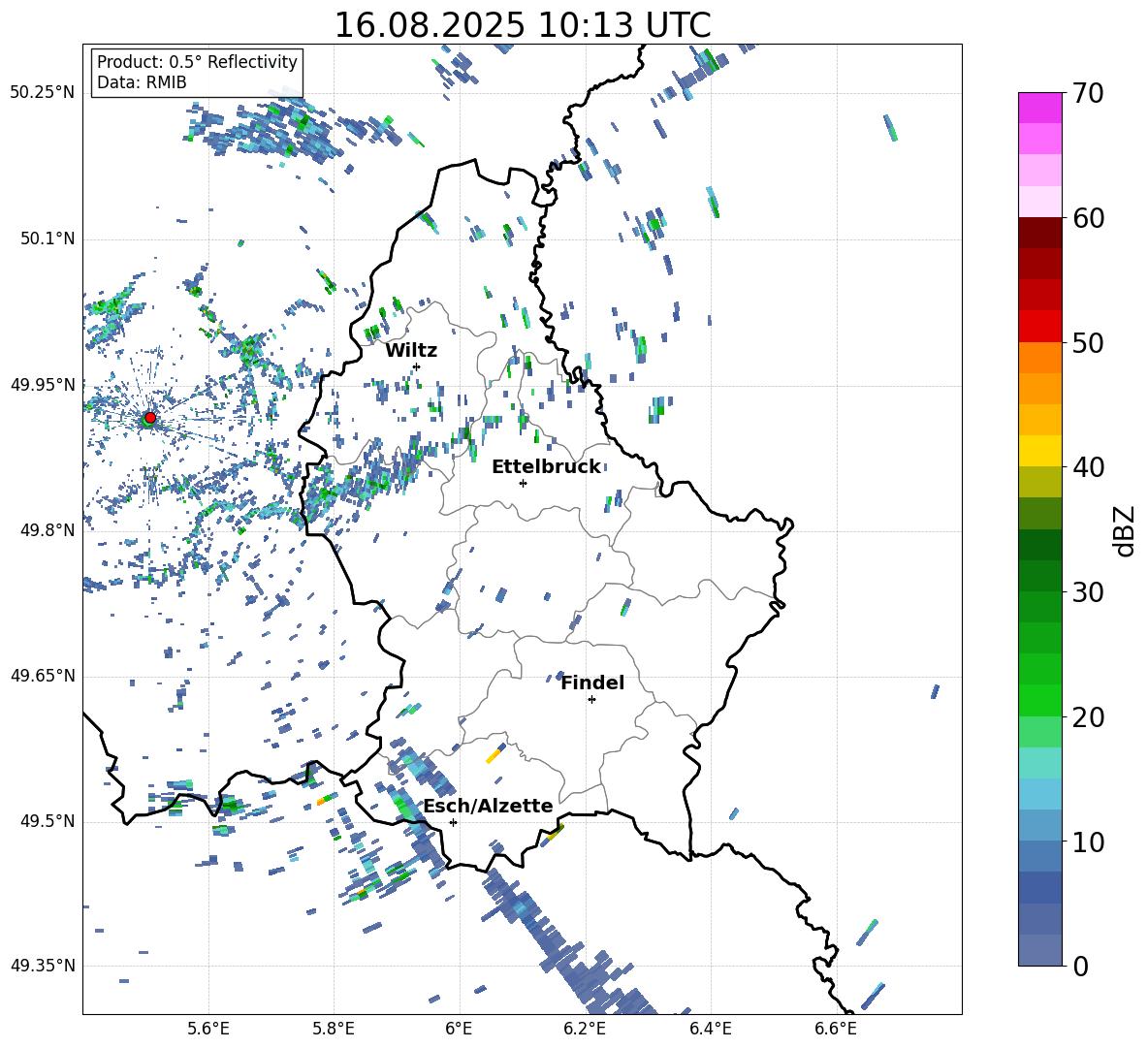
Task: Click the 6.6°E longitude label
Action: coord(836,1029)
